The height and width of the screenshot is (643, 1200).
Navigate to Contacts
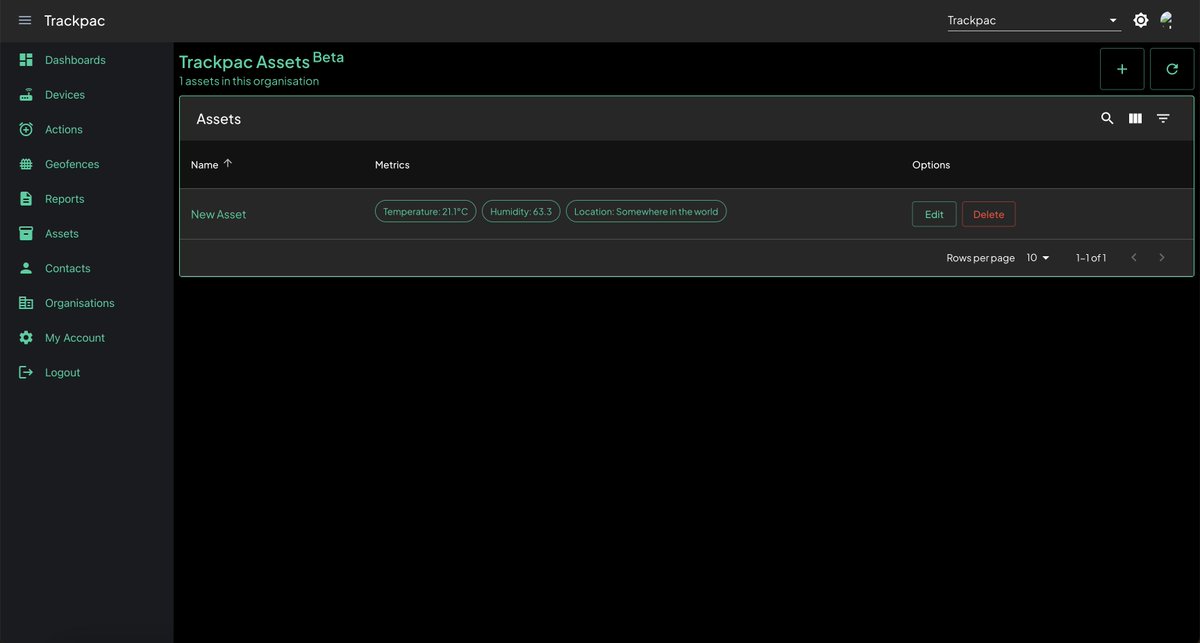point(68,268)
